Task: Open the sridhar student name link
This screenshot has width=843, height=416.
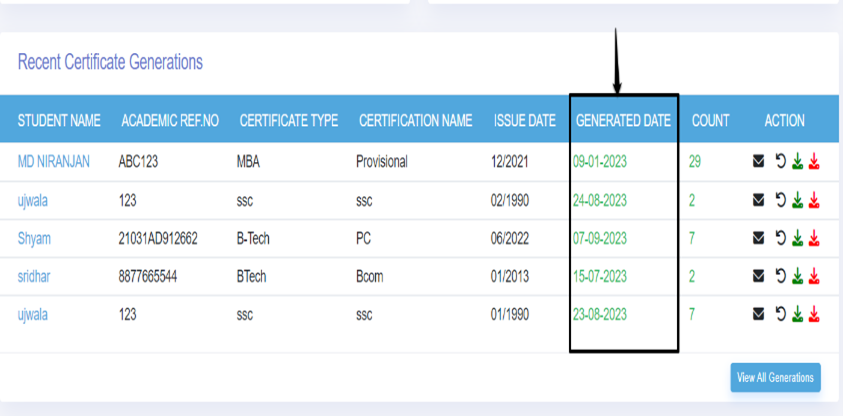Action: [35, 277]
